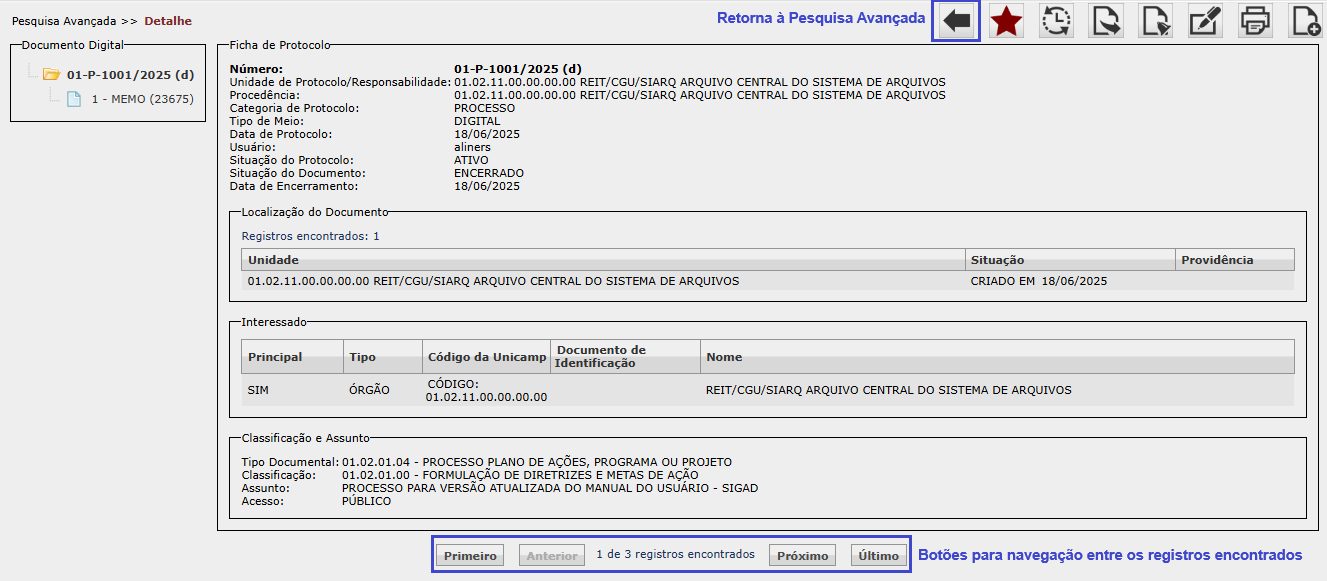Click the MEMO document page icon
Screen dimensions: 1327x581
coord(73,99)
